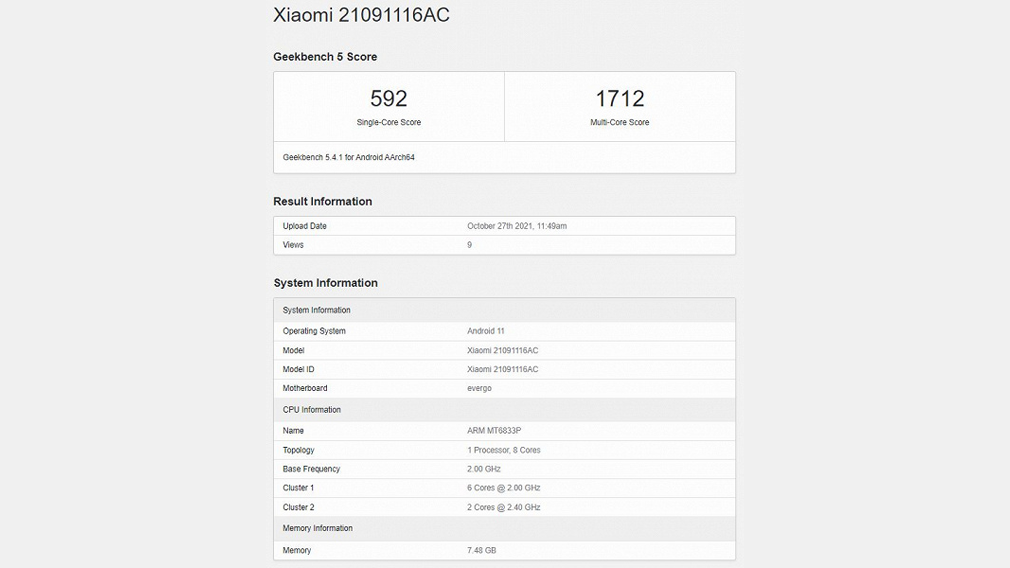This screenshot has height=568, width=1010.
Task: Select 'Geekbench 5.4.1 for Android AArch64' text
Action: coord(348,157)
